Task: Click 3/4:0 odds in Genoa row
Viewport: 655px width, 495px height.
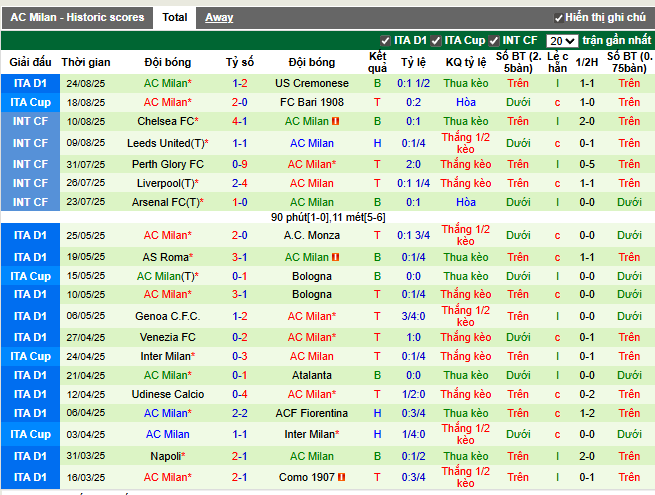Action: click(x=413, y=316)
